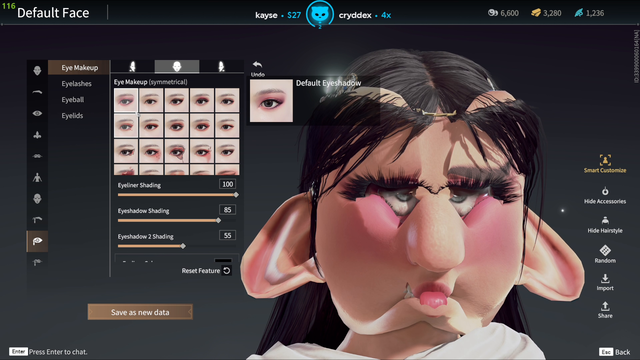640x360 pixels.
Task: Select third eye makeup preset, second row
Action: [x=176, y=126]
